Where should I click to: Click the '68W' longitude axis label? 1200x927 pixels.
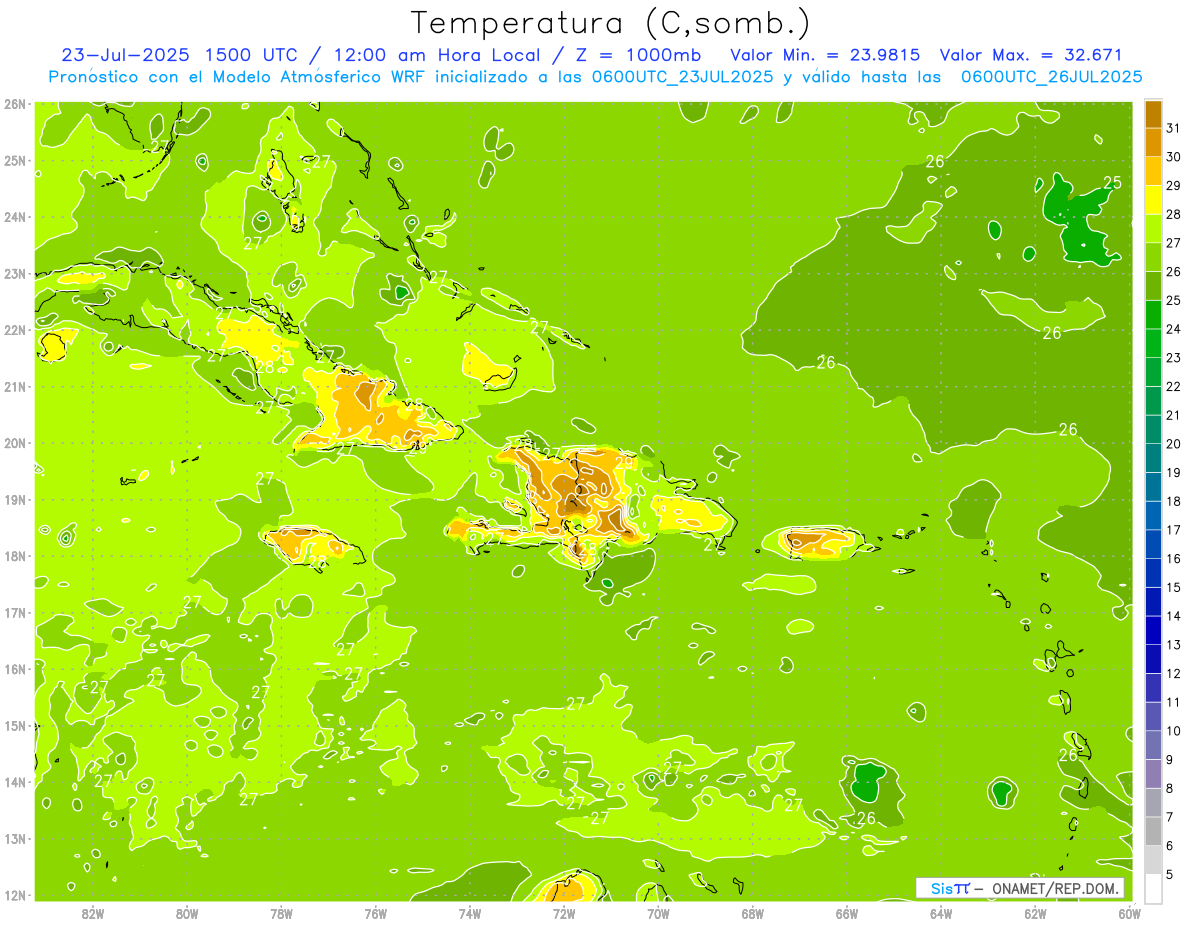[x=753, y=913]
